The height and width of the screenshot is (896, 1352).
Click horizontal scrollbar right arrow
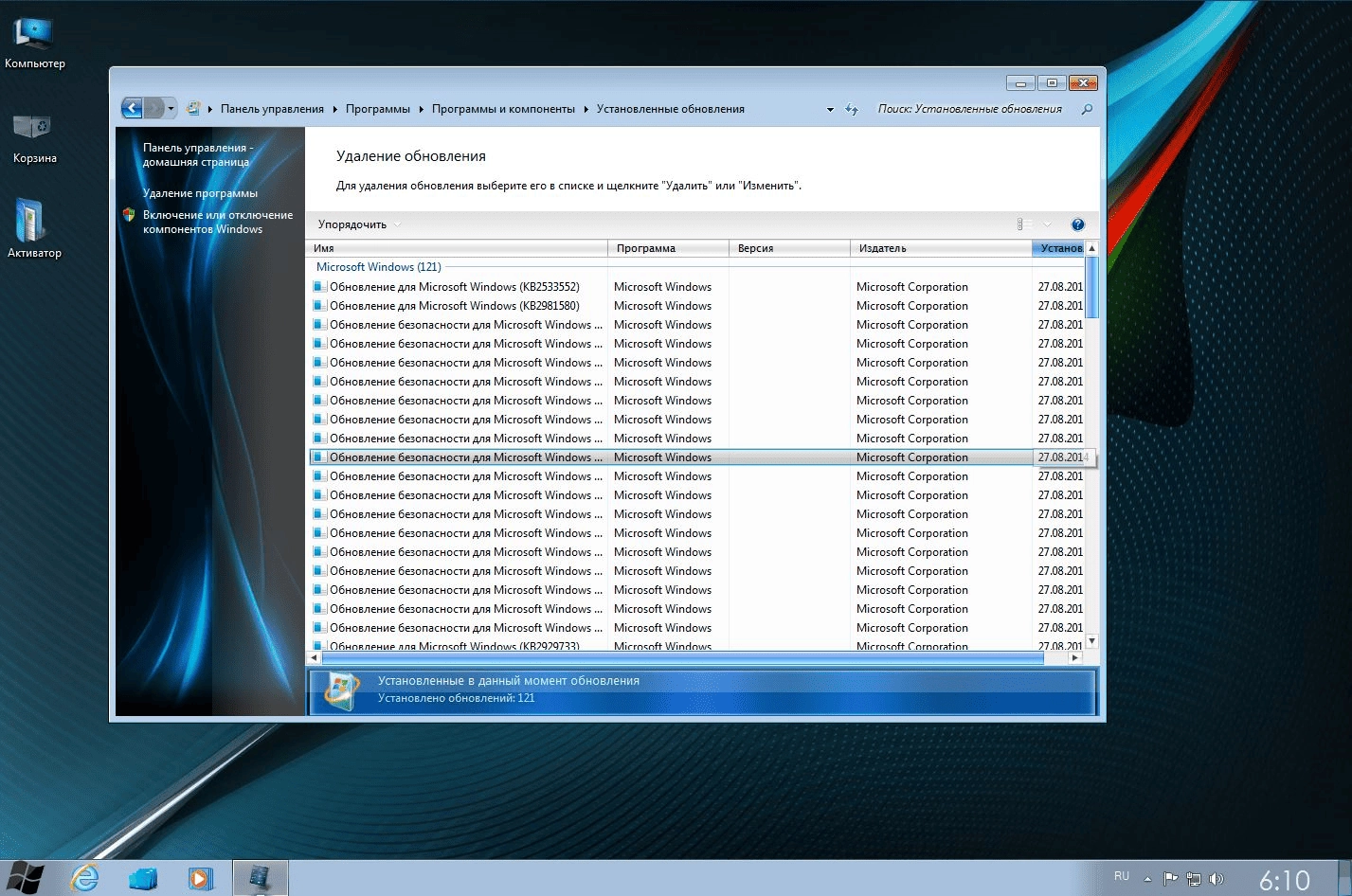click(x=1074, y=657)
